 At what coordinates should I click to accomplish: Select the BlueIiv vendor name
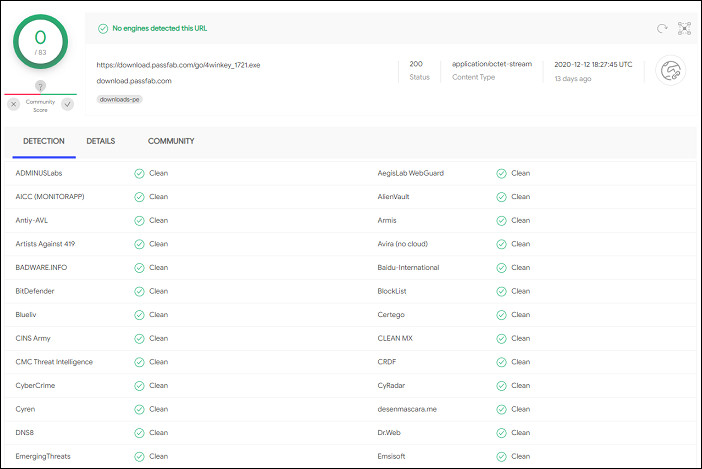(x=26, y=315)
